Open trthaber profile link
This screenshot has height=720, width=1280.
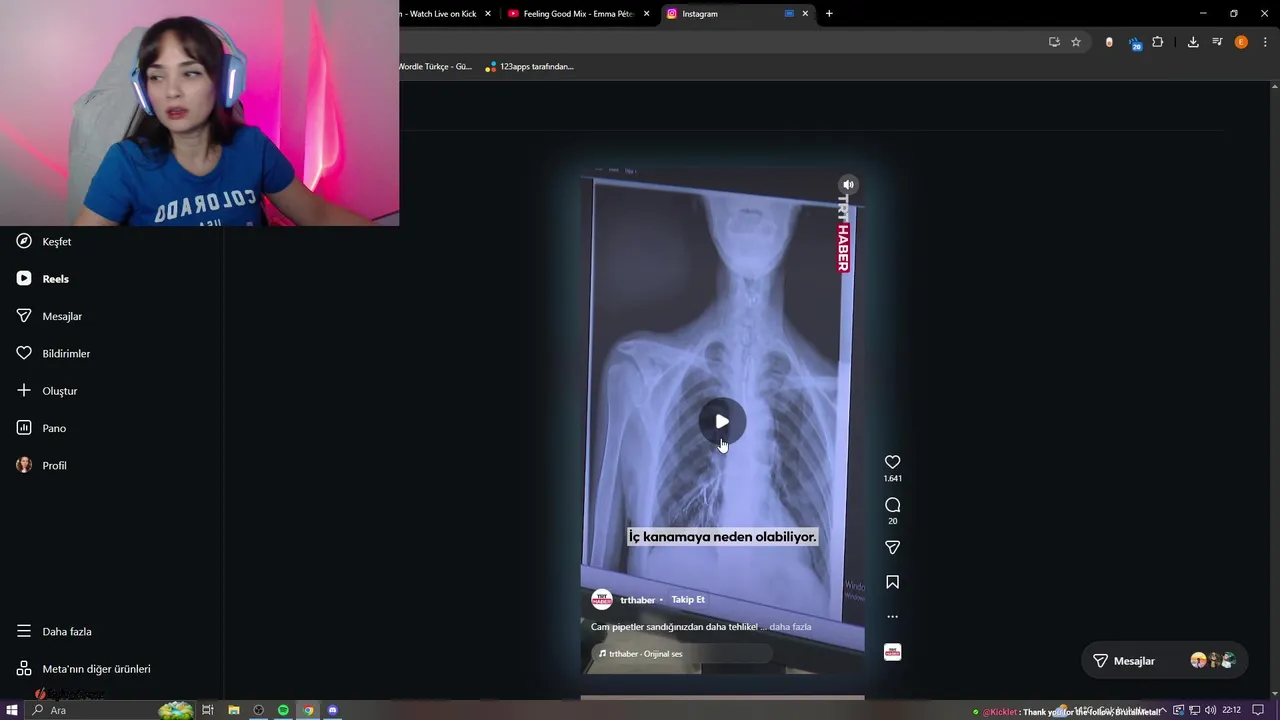[637, 600]
